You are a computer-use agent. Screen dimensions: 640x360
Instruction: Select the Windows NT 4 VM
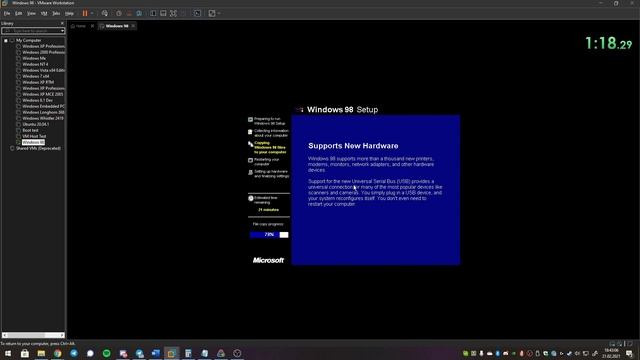[x=35, y=64]
